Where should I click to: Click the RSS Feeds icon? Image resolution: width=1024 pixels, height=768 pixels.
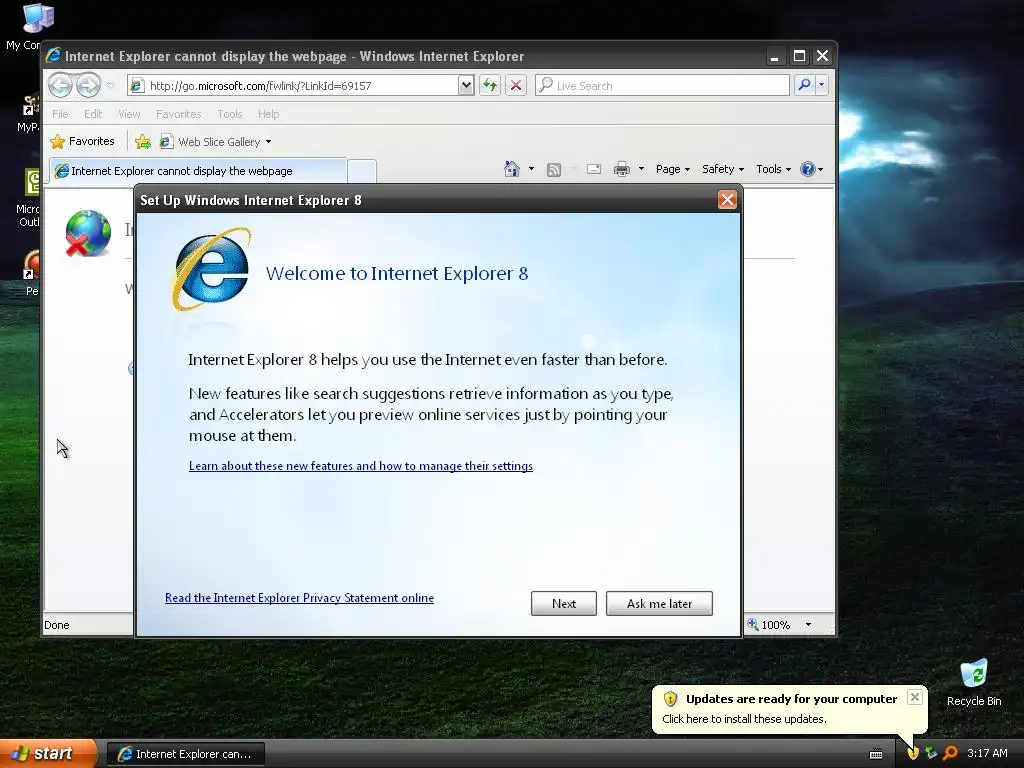[554, 170]
